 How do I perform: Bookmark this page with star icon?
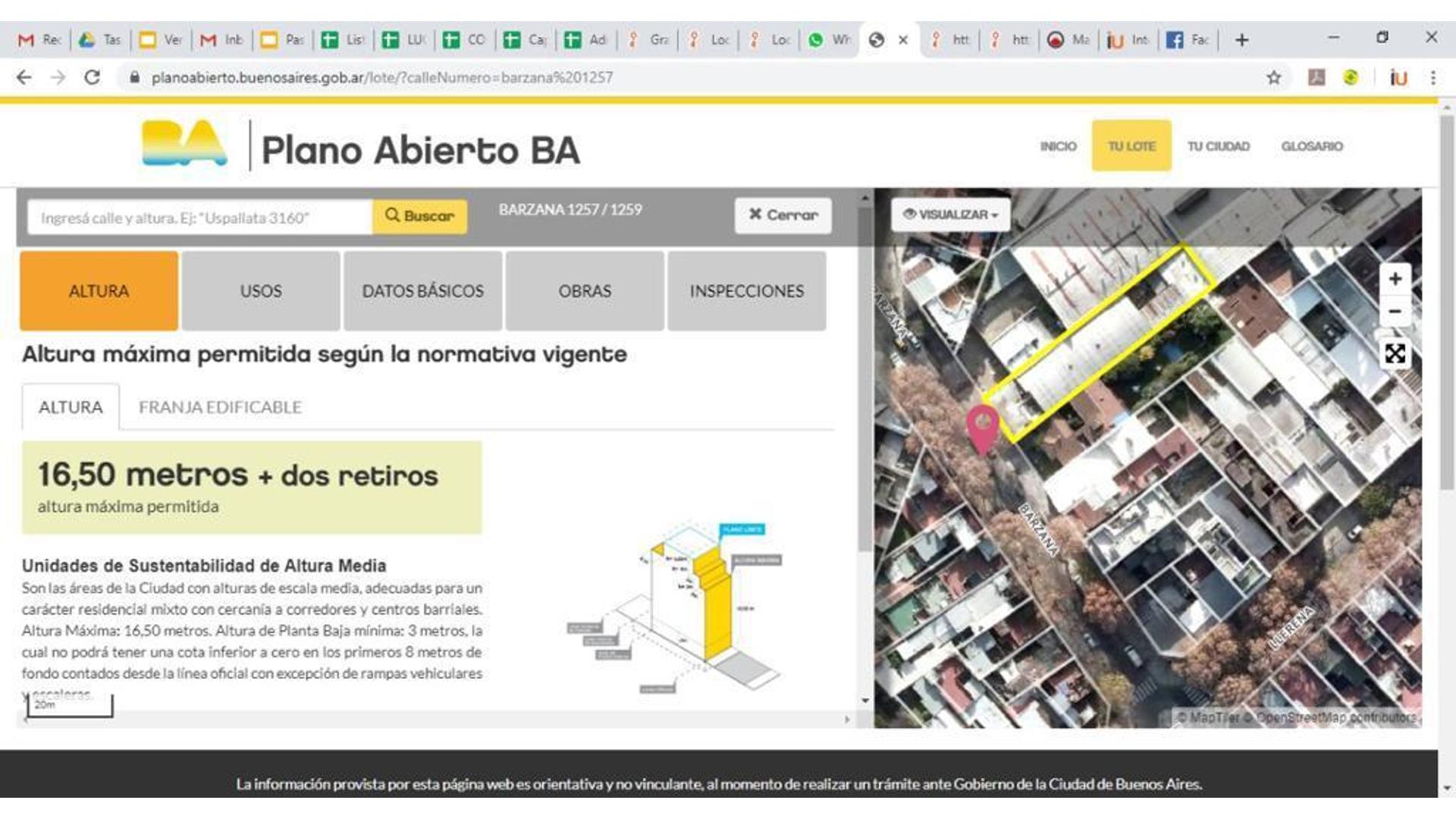(1274, 77)
